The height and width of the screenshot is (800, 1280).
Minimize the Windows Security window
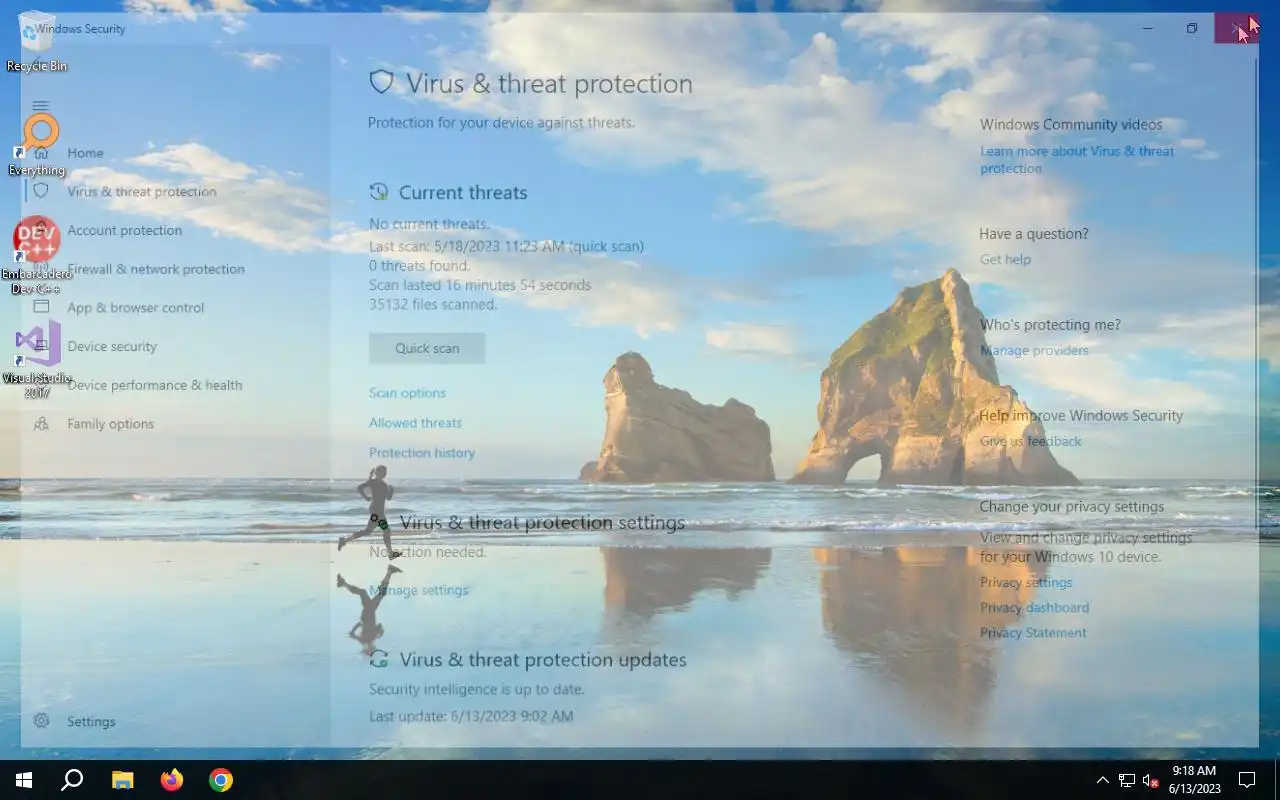pyautogui.click(x=1147, y=28)
